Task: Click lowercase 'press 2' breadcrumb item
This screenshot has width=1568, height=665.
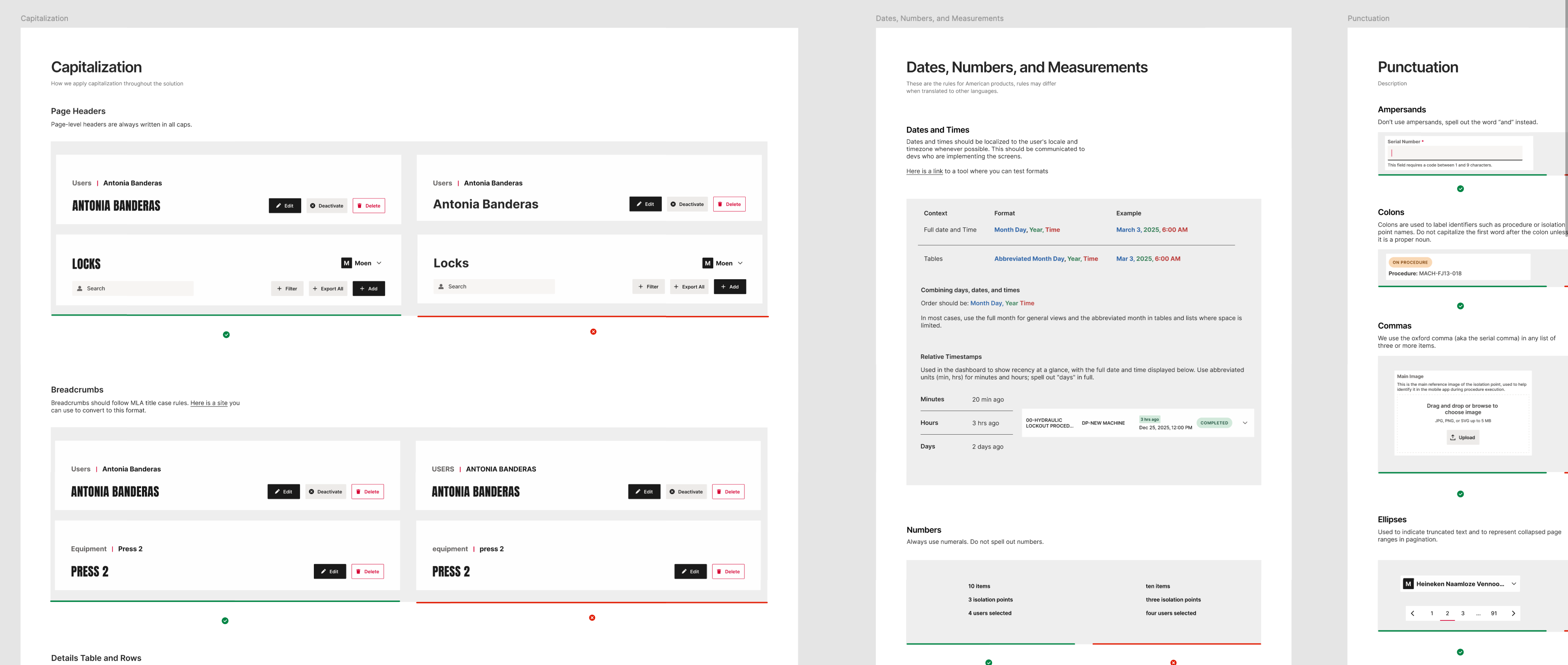Action: pyautogui.click(x=491, y=549)
